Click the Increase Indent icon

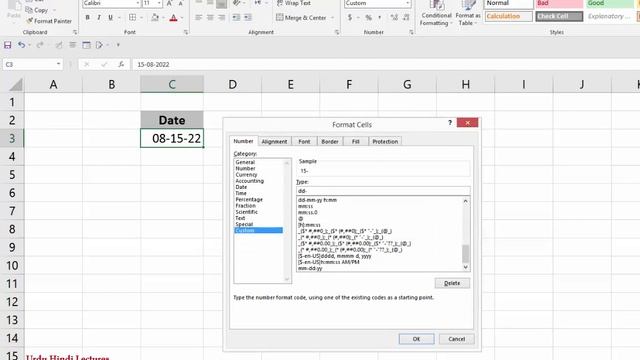click(248, 18)
